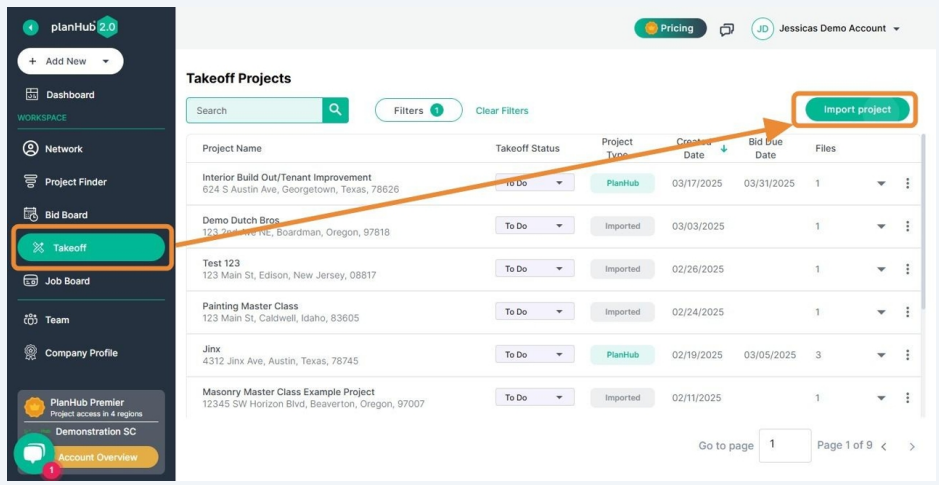Click the project Search field

(x=254, y=111)
